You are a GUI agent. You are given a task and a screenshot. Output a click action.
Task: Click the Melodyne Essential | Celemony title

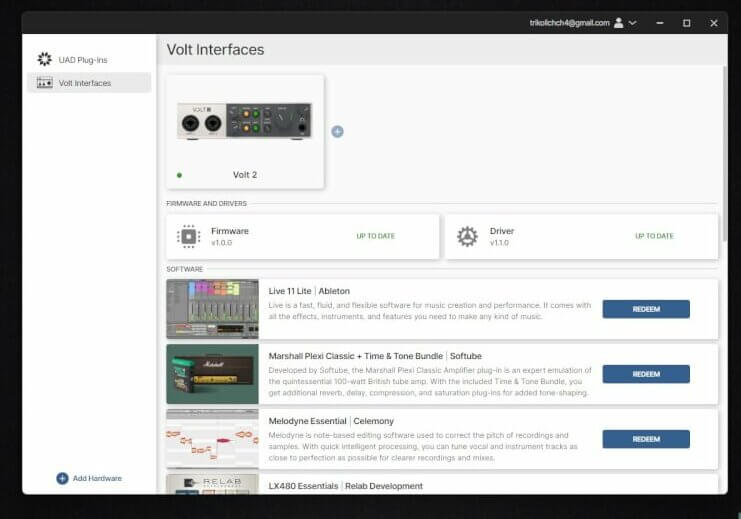point(331,421)
